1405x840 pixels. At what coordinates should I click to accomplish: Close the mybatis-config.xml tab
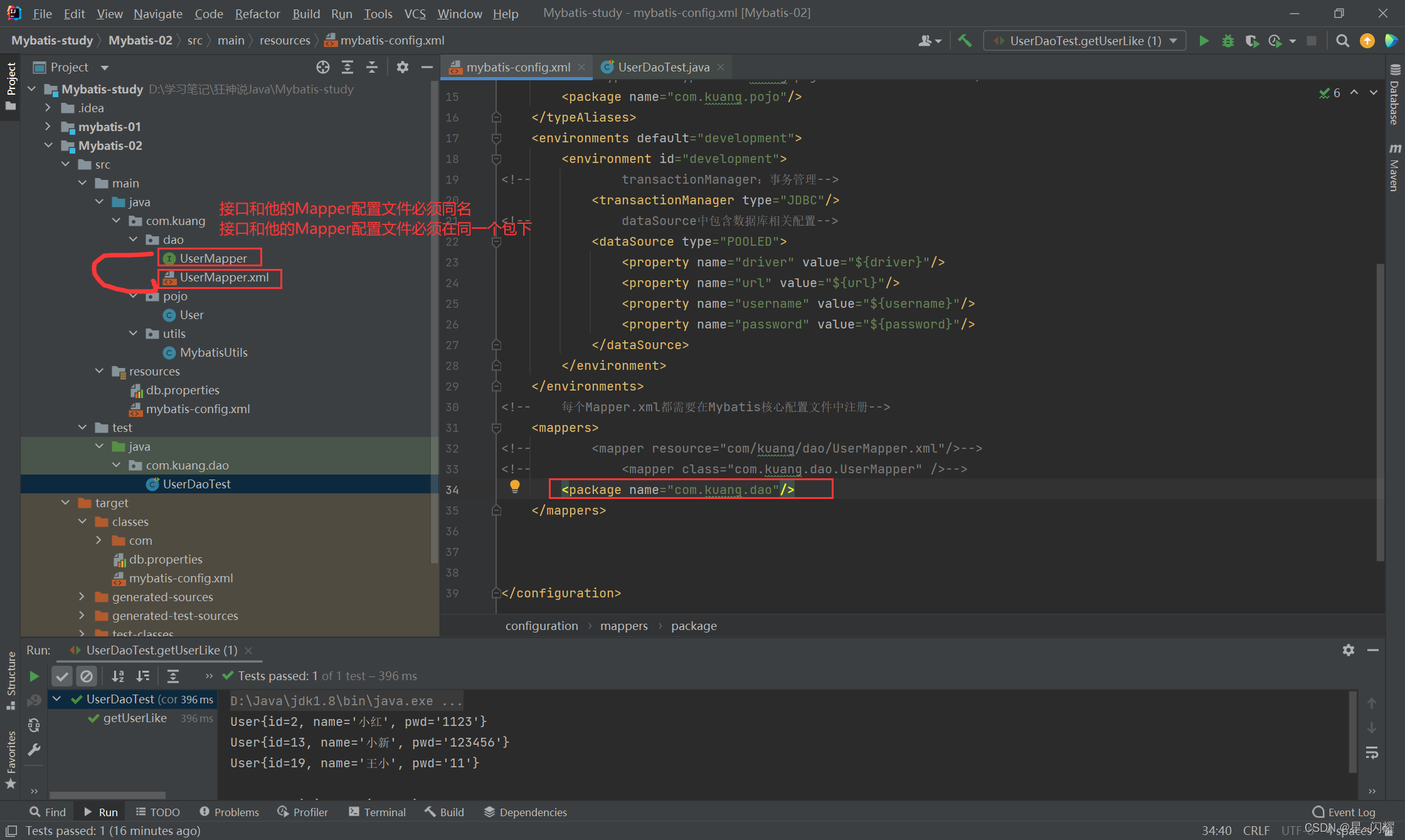581,67
